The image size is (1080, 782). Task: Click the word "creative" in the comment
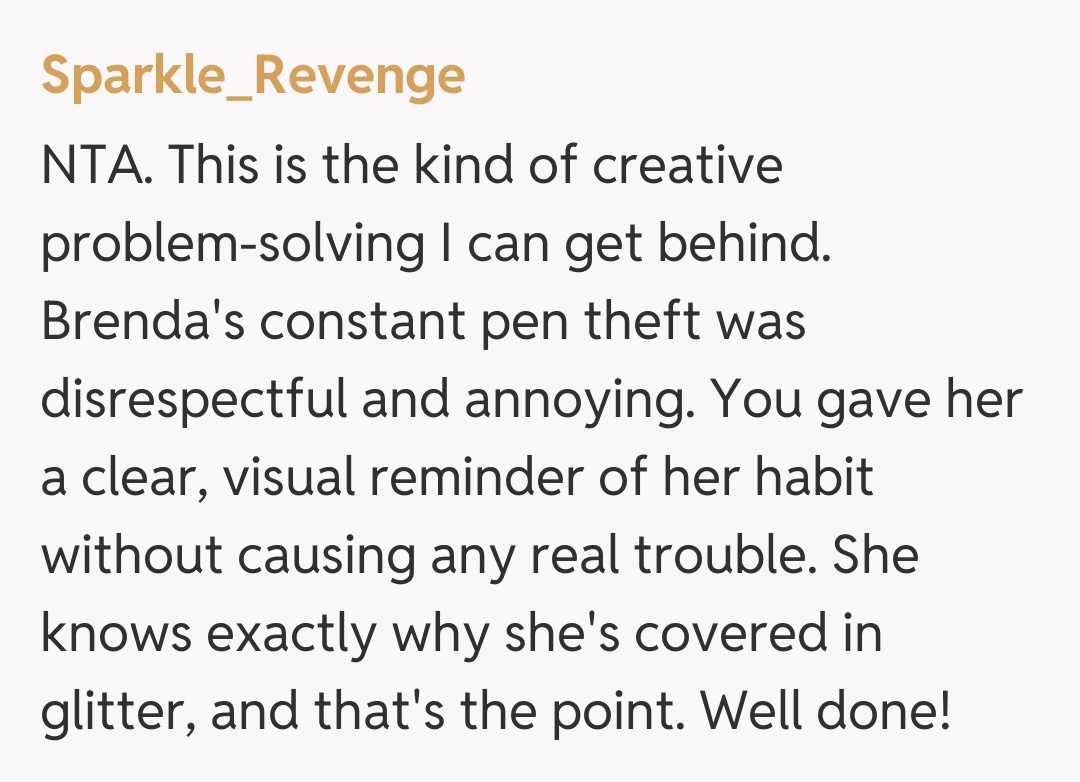[x=687, y=166]
